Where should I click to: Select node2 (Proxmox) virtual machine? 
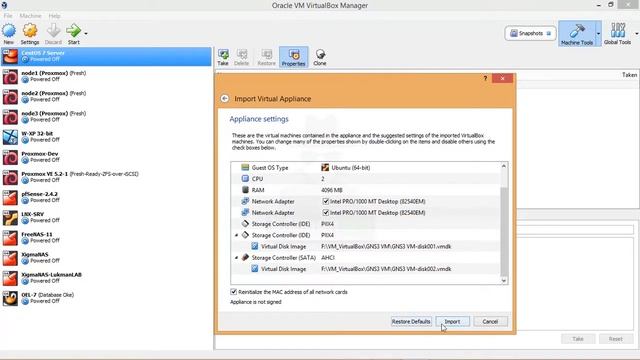[x=106, y=96]
